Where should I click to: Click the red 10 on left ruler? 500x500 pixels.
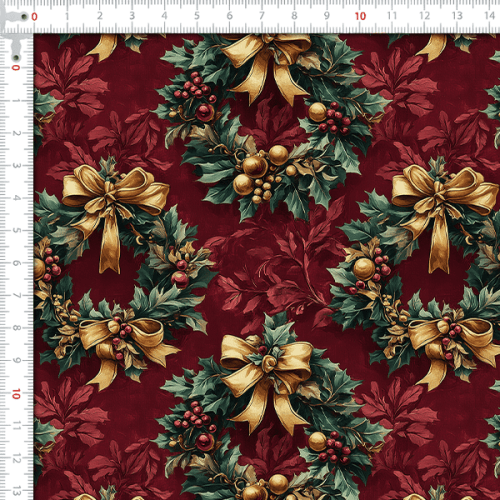coord(16,394)
